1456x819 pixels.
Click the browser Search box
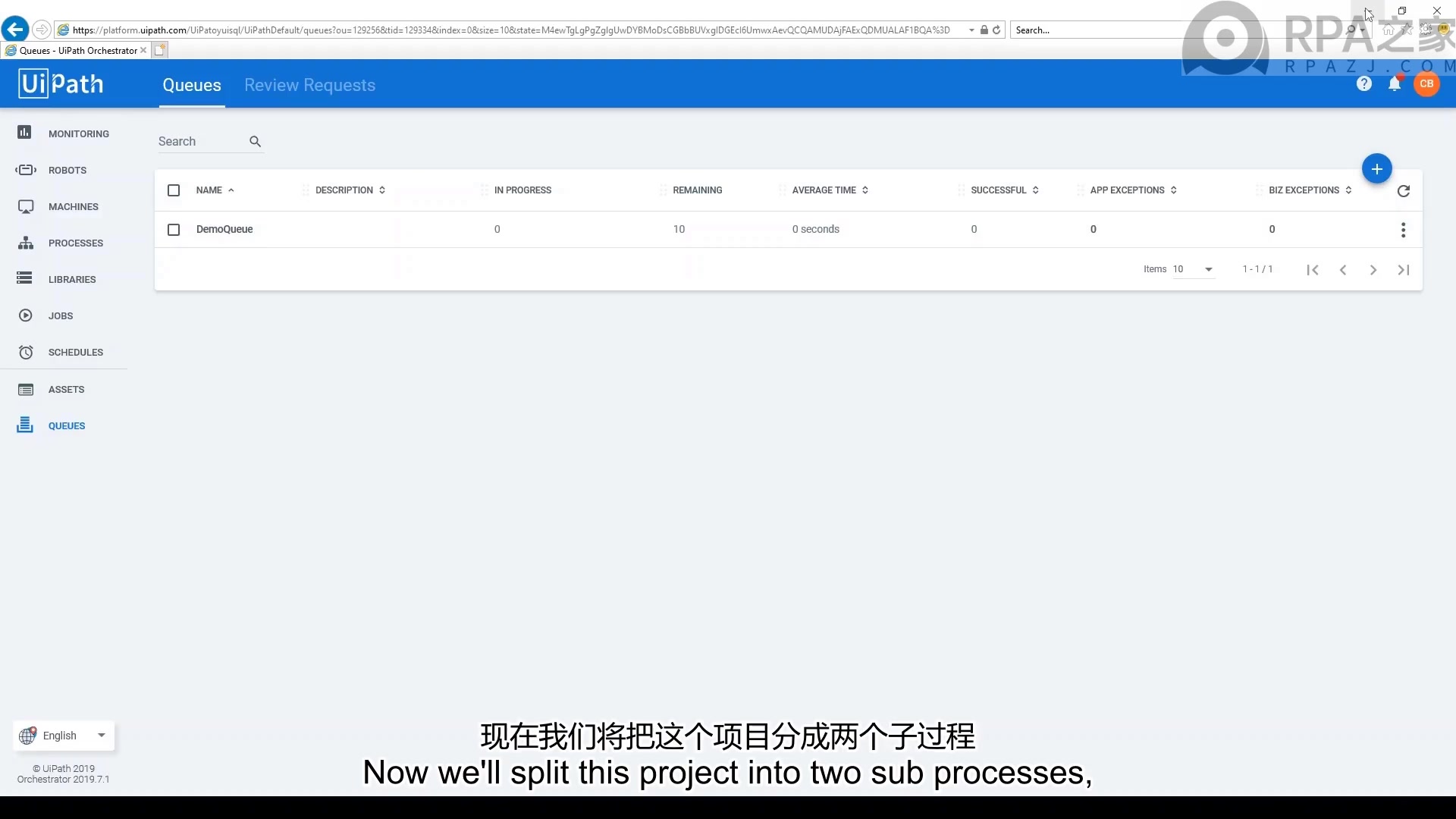pos(1175,30)
